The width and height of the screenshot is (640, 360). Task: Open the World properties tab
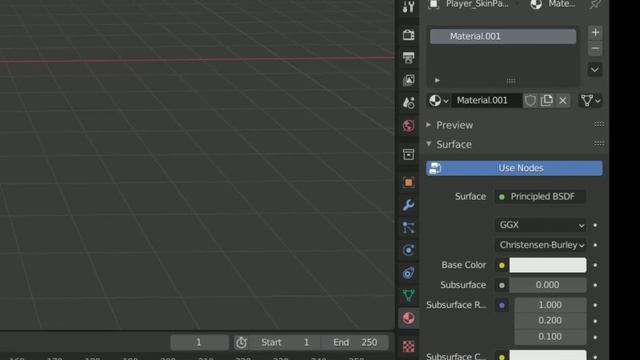point(408,126)
